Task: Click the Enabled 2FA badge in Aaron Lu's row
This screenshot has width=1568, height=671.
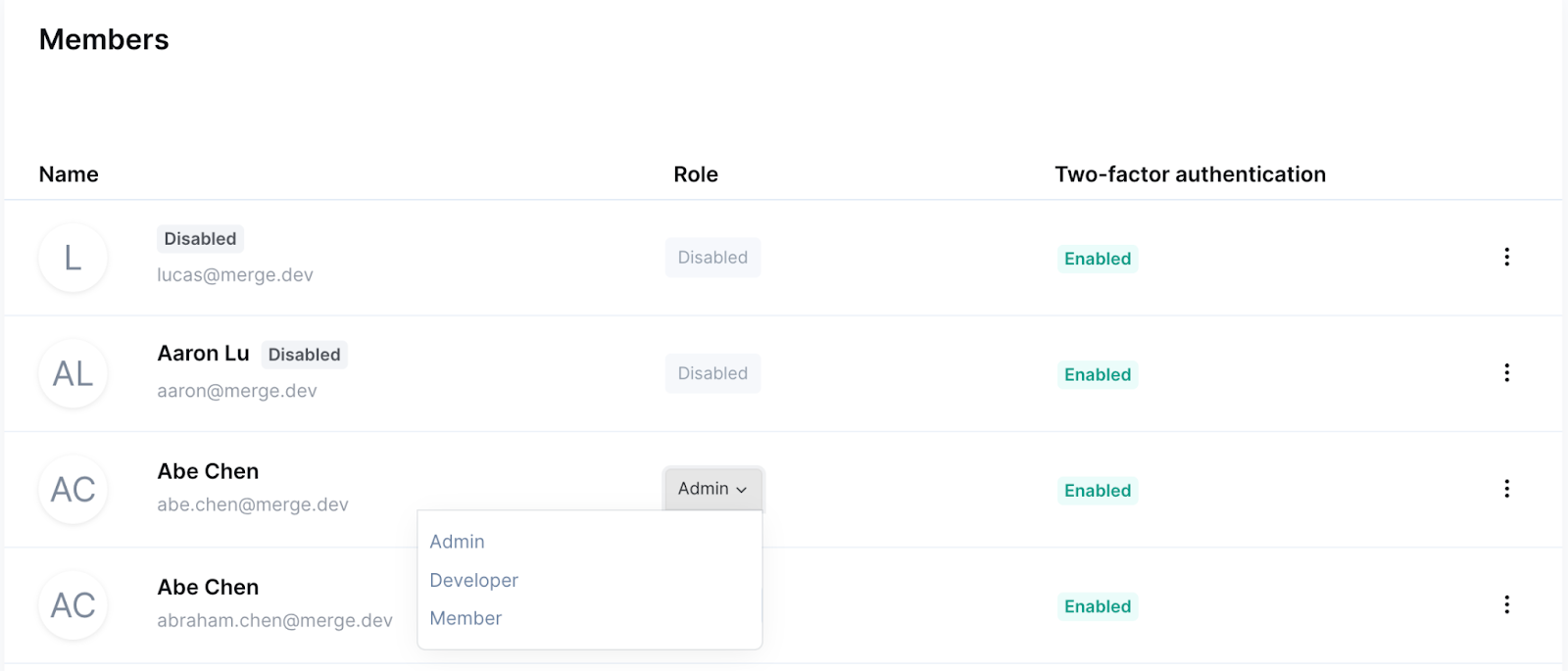Action: 1098,374
